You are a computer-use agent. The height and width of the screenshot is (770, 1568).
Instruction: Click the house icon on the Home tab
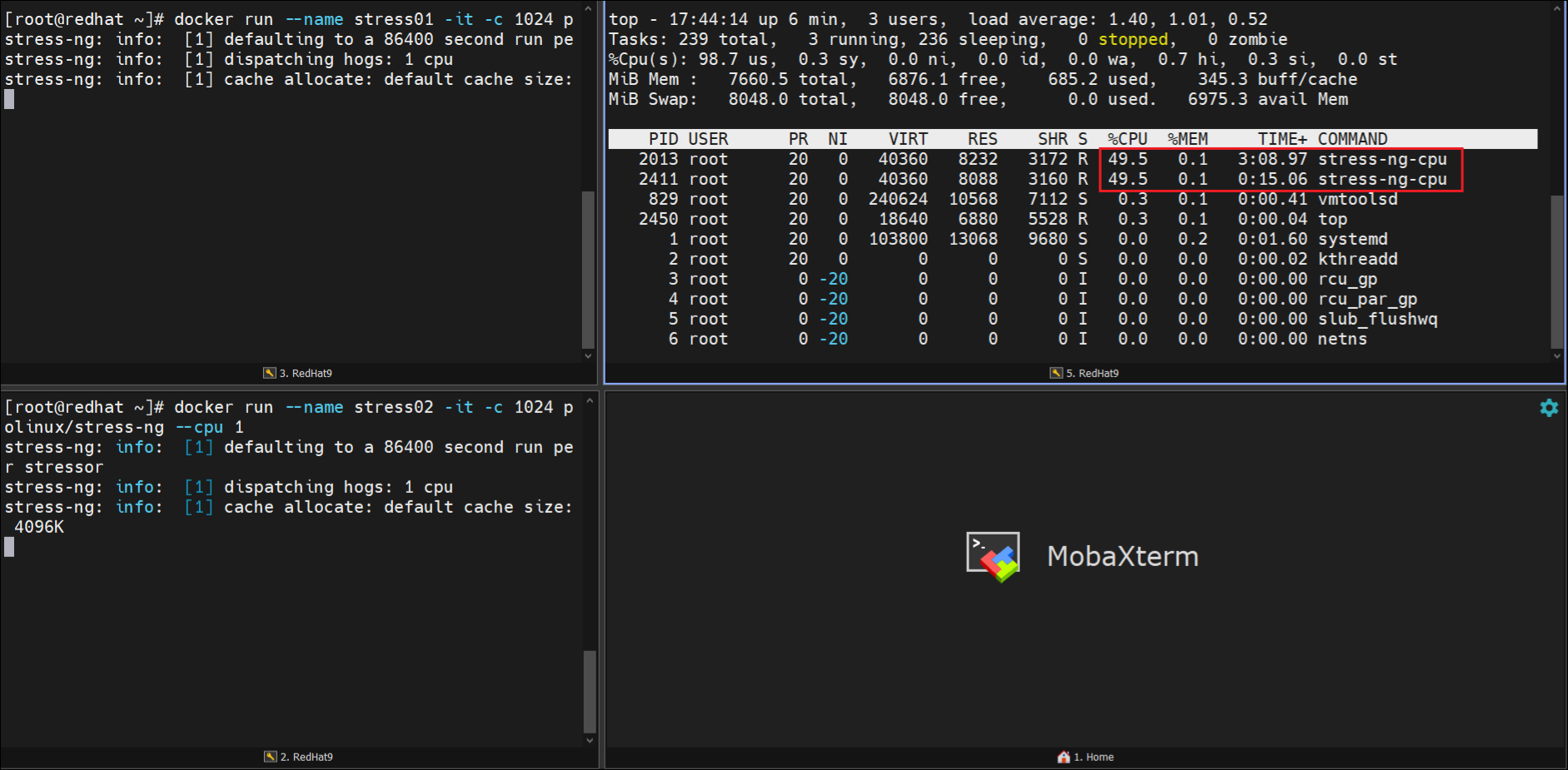click(x=1063, y=757)
